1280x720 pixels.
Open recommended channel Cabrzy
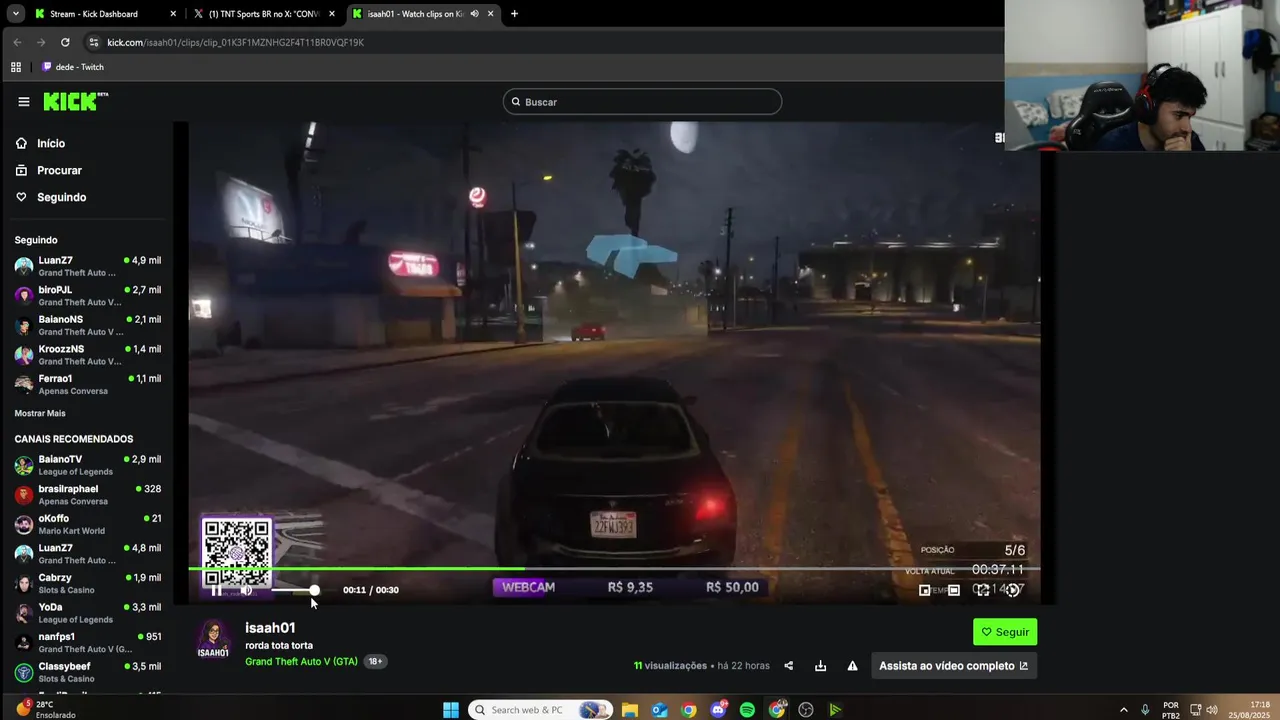click(x=88, y=583)
